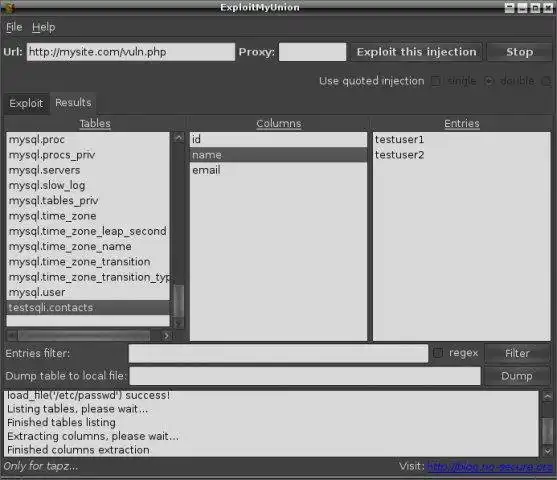
Task: Enable Use quoted injection checkbox
Action: [436, 81]
